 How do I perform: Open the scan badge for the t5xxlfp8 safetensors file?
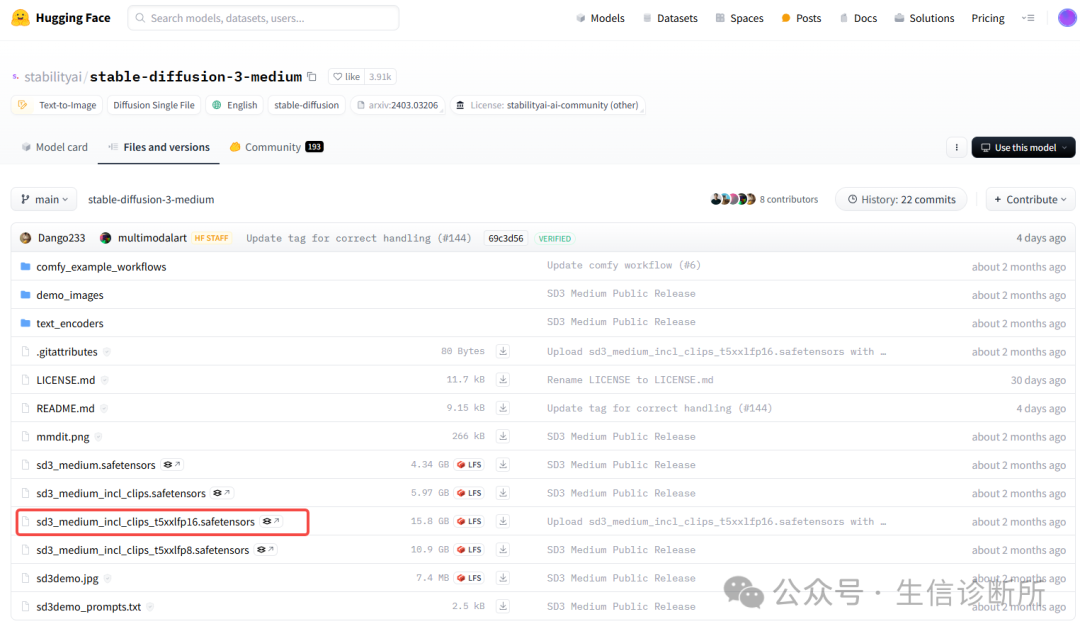266,549
